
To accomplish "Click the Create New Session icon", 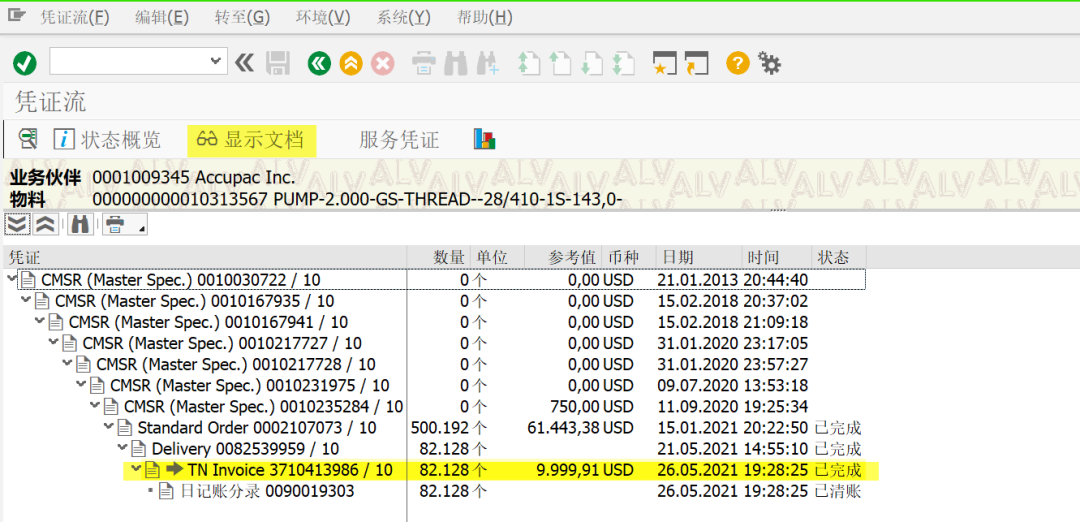I will pyautogui.click(x=665, y=64).
